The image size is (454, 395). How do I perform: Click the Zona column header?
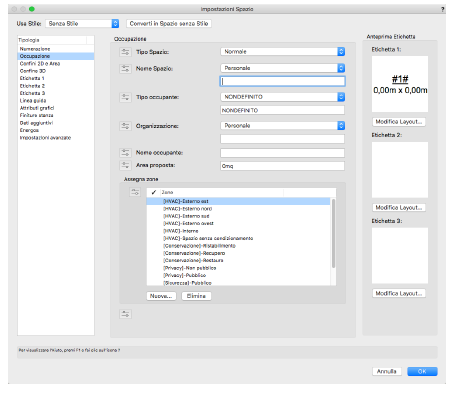[222, 192]
